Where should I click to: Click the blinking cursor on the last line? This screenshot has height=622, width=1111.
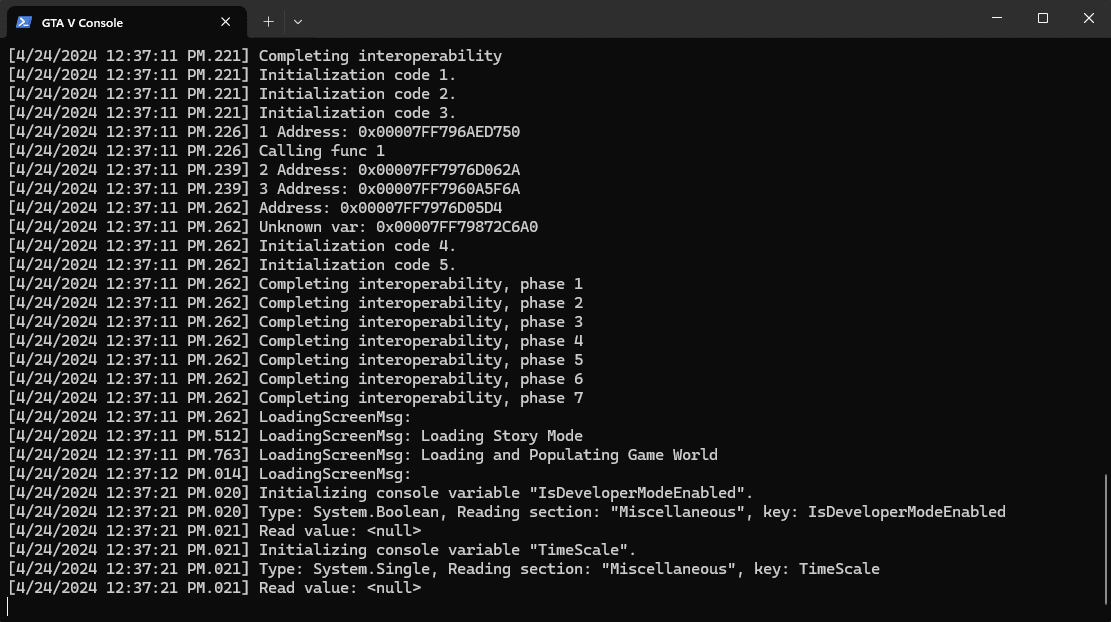(8, 607)
